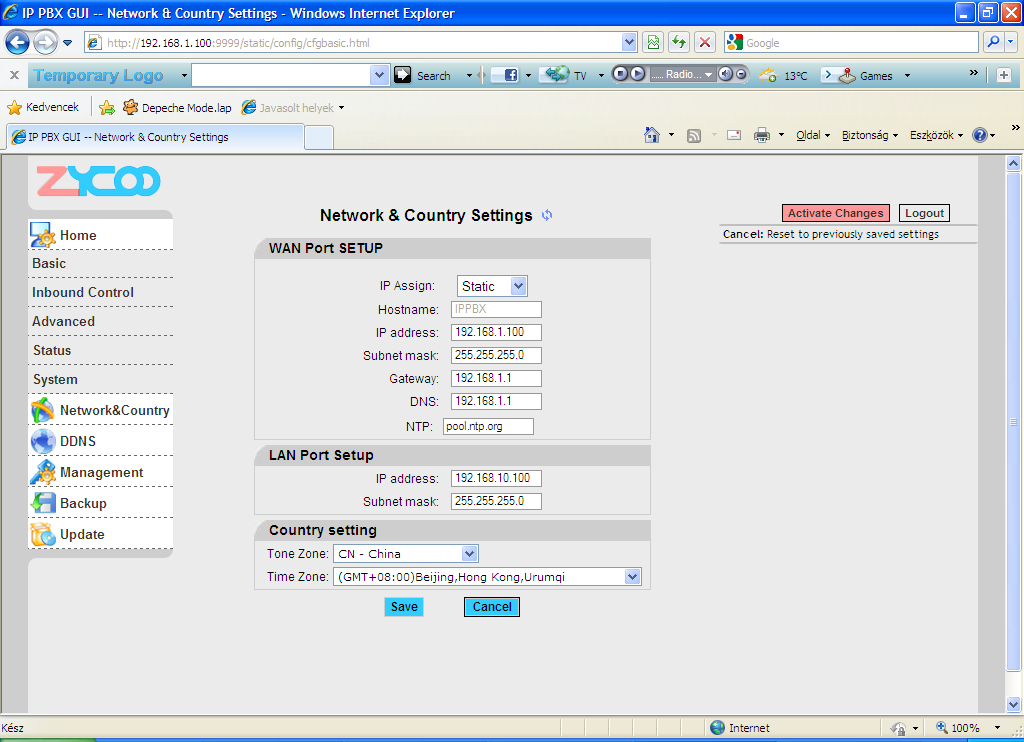
Task: Click the Save button
Action: point(404,607)
